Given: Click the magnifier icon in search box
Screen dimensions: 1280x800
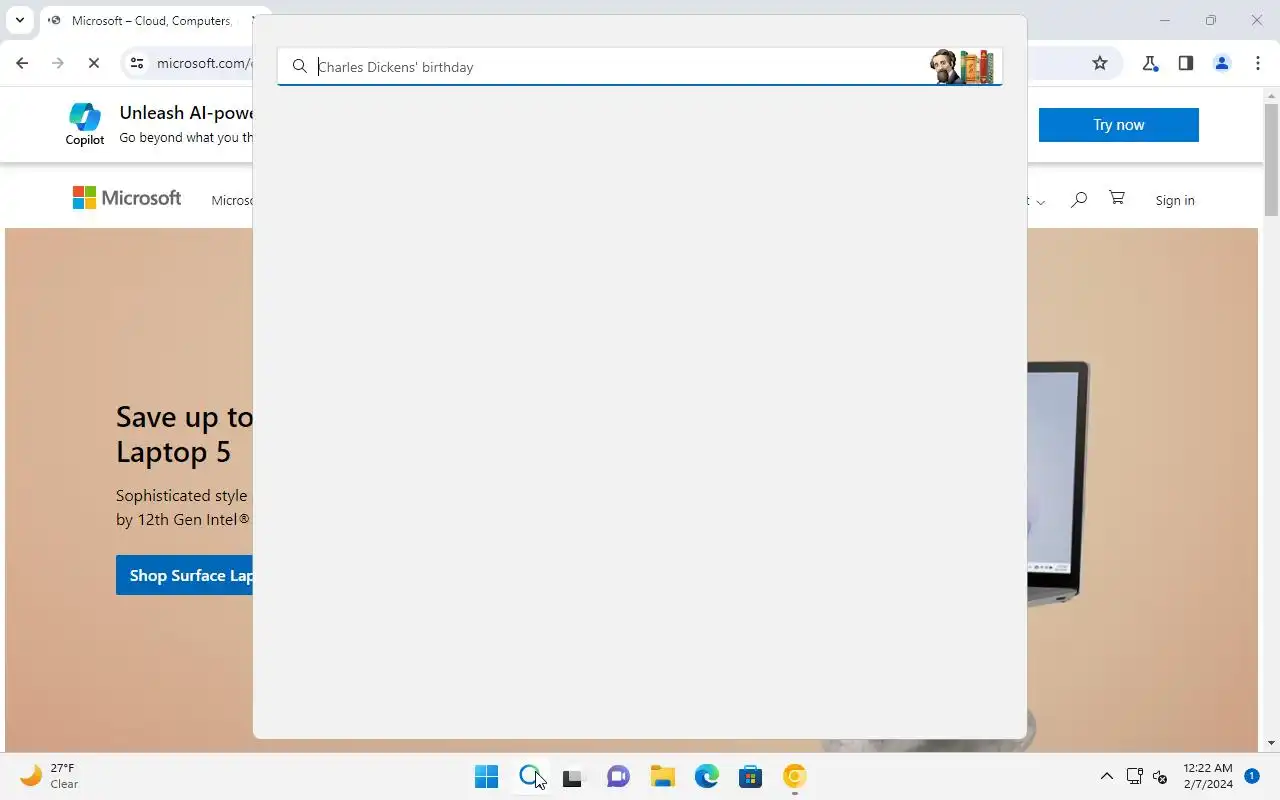Looking at the screenshot, I should tap(299, 67).
